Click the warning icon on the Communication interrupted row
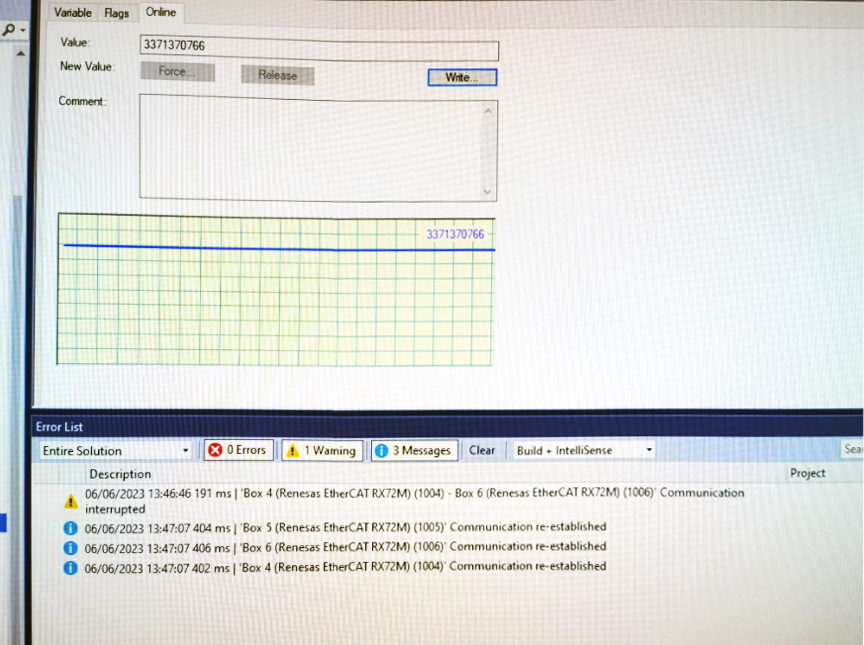 click(71, 501)
